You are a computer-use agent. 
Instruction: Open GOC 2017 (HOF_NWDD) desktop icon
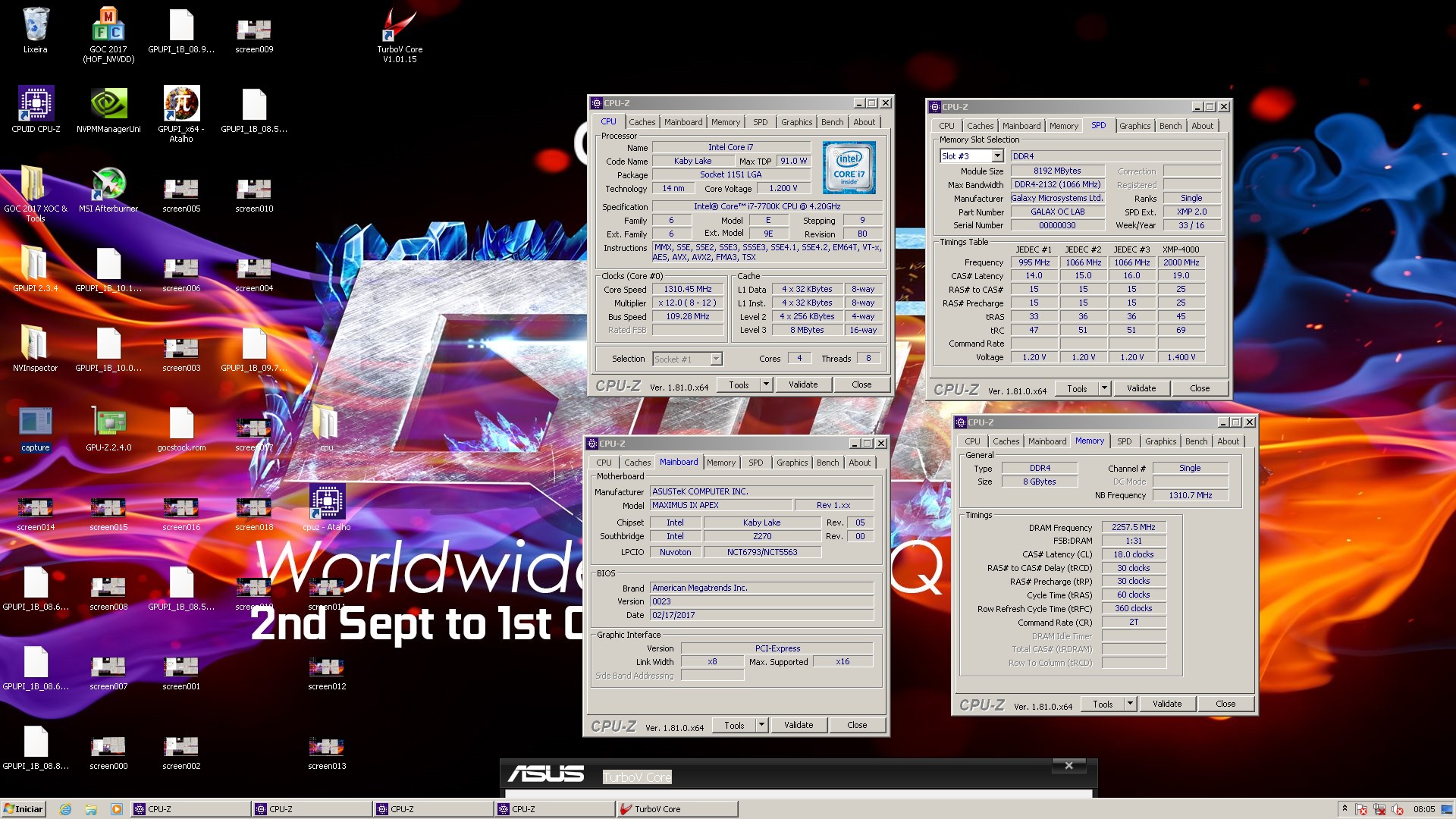pos(108,34)
